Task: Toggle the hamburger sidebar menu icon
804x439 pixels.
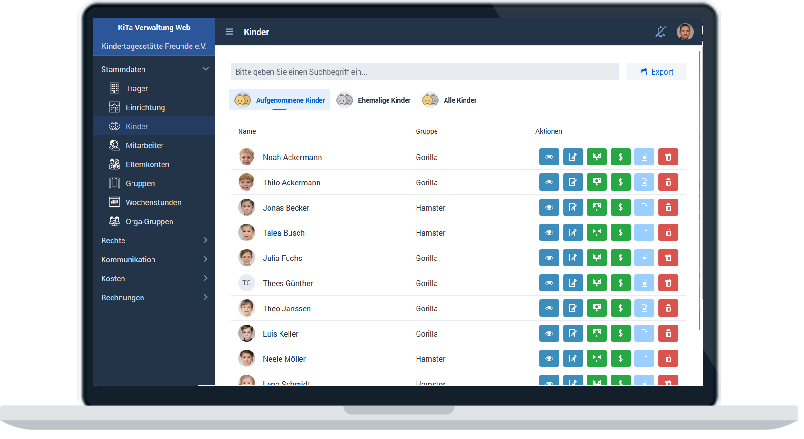Action: point(229,32)
